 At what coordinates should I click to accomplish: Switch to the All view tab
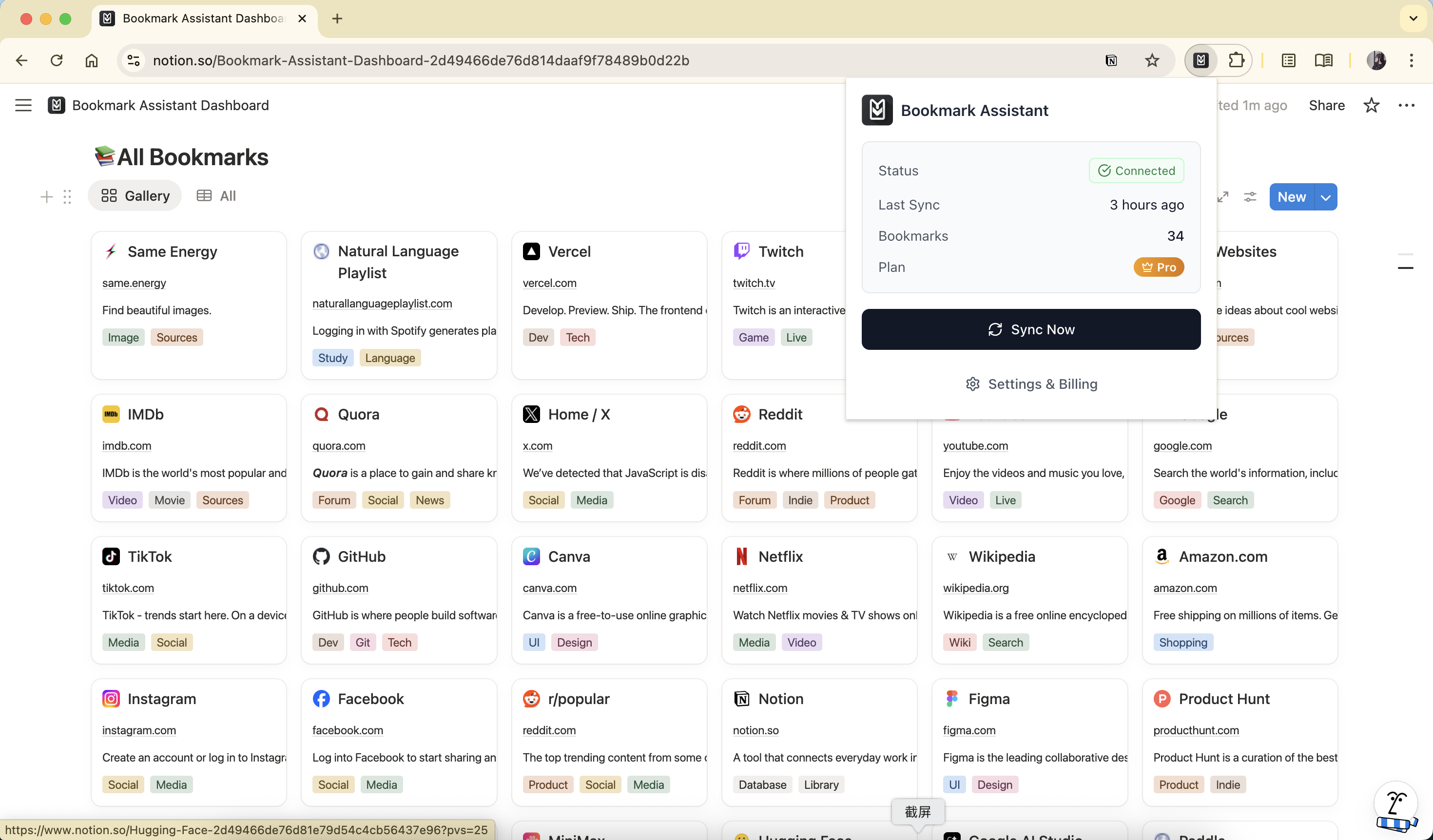216,195
